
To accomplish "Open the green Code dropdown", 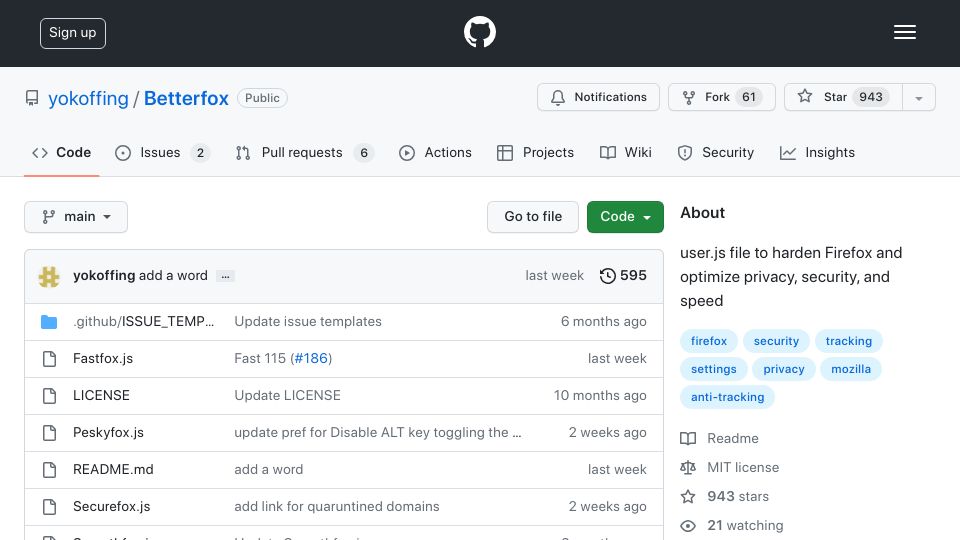I will (x=625, y=217).
